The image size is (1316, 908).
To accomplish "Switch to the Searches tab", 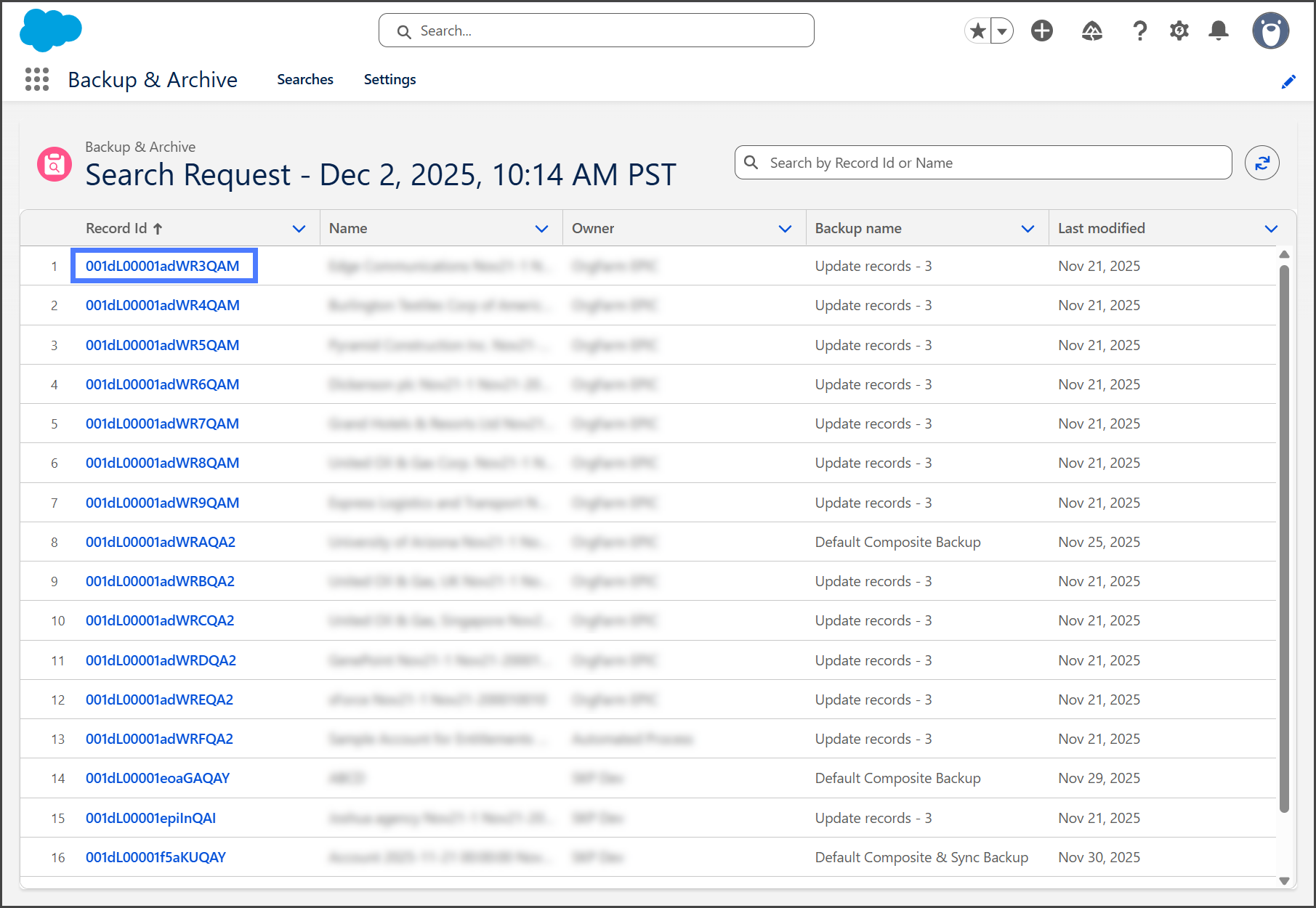I will [304, 79].
